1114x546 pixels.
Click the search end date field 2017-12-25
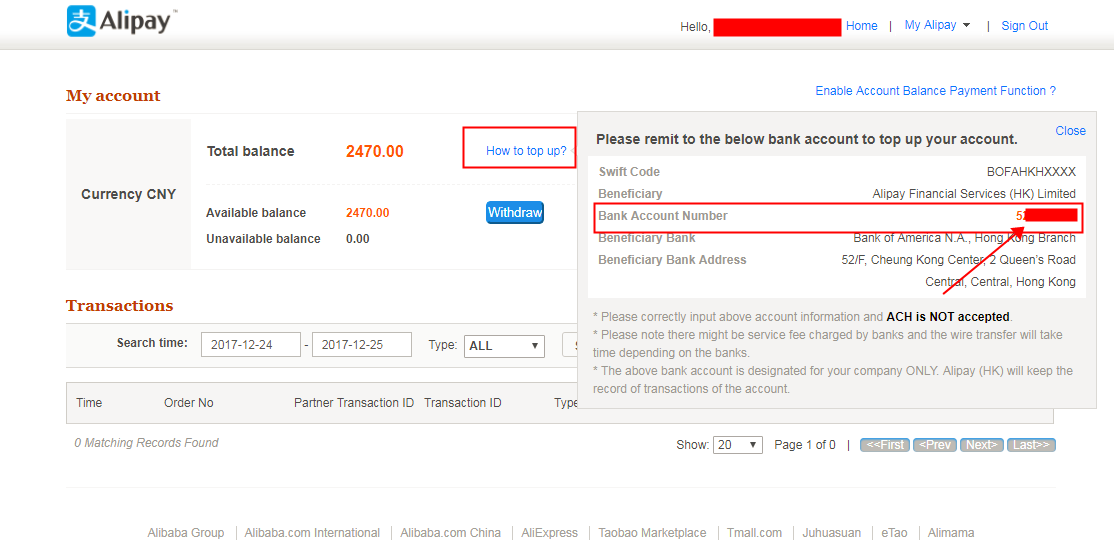click(x=362, y=345)
